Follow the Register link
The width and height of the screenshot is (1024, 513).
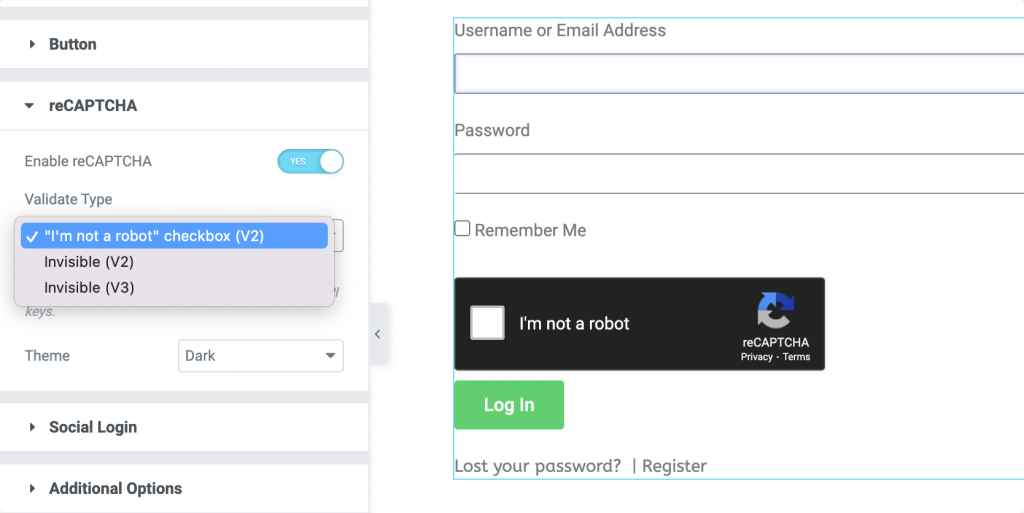[674, 466]
